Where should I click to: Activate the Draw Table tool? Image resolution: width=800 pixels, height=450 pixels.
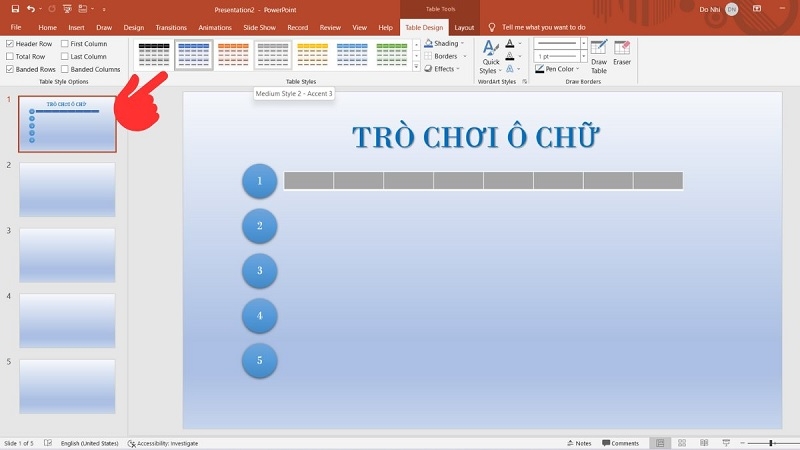(598, 57)
